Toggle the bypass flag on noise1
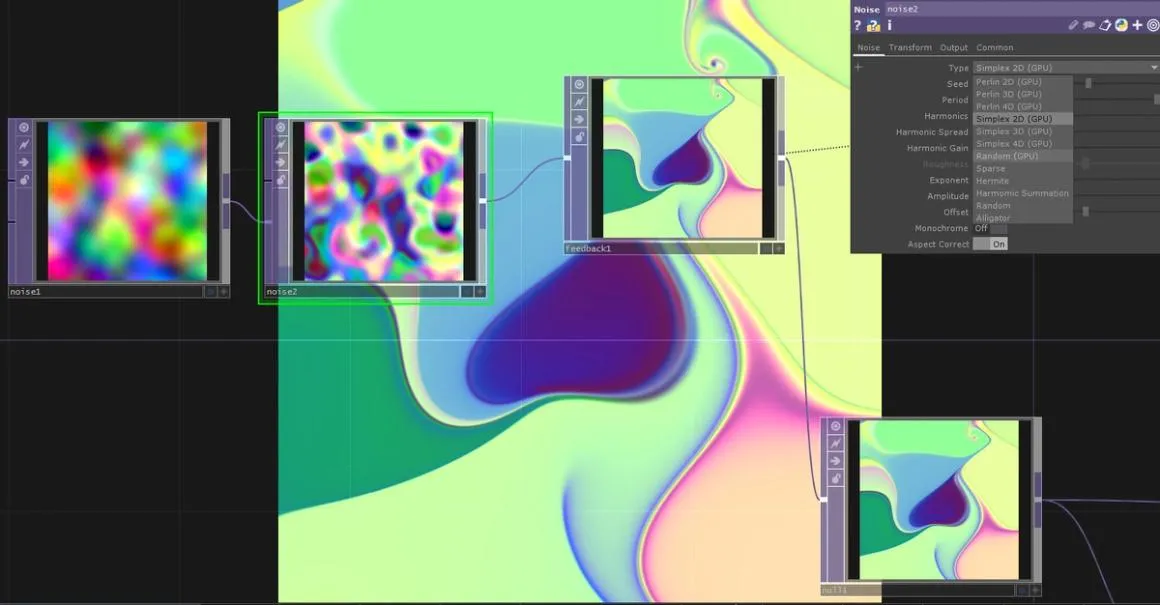This screenshot has width=1160, height=605. point(24,145)
